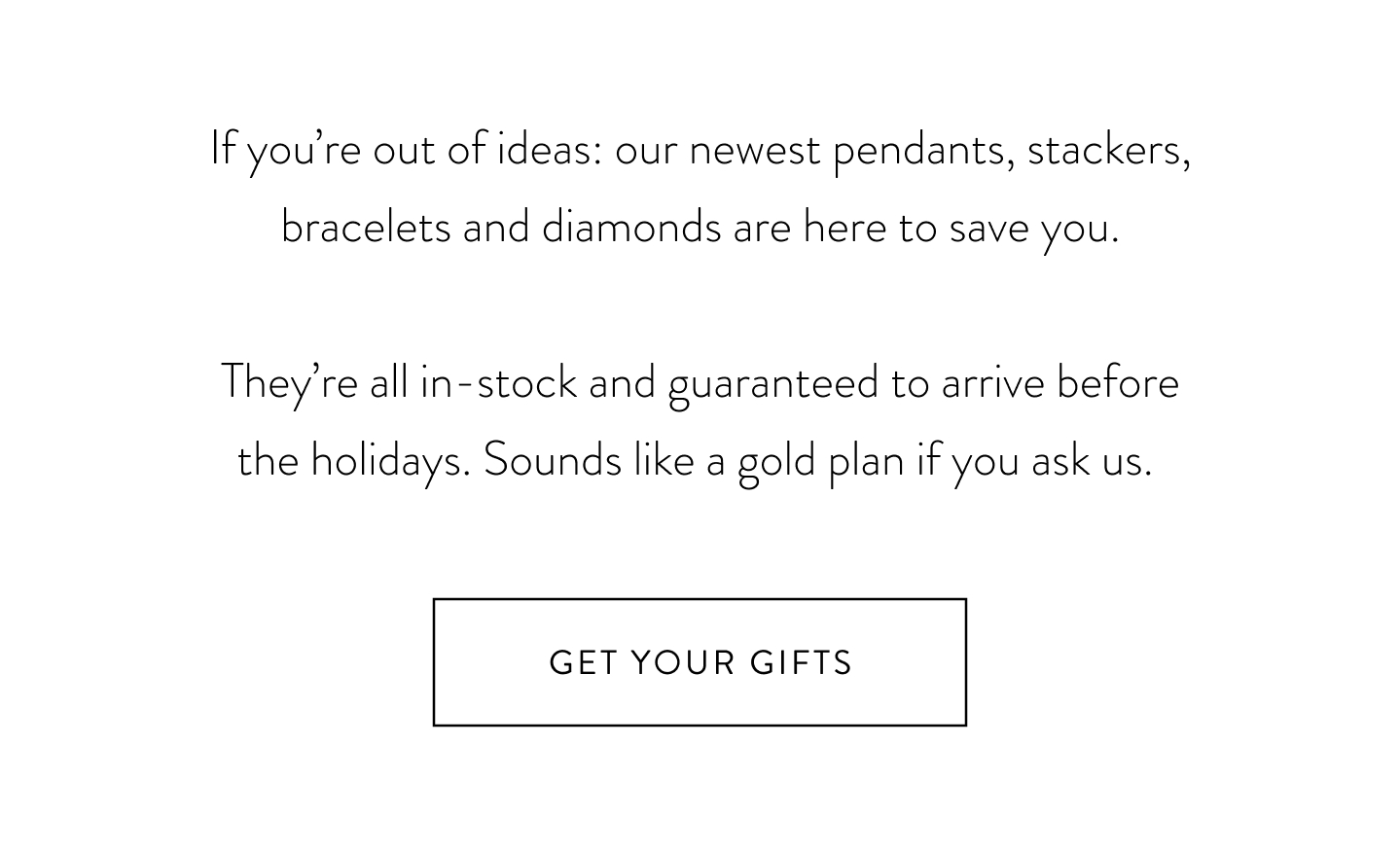The image size is (1400, 852).
Task: Click the word "diamonds" in the paragraph
Action: 631,227
